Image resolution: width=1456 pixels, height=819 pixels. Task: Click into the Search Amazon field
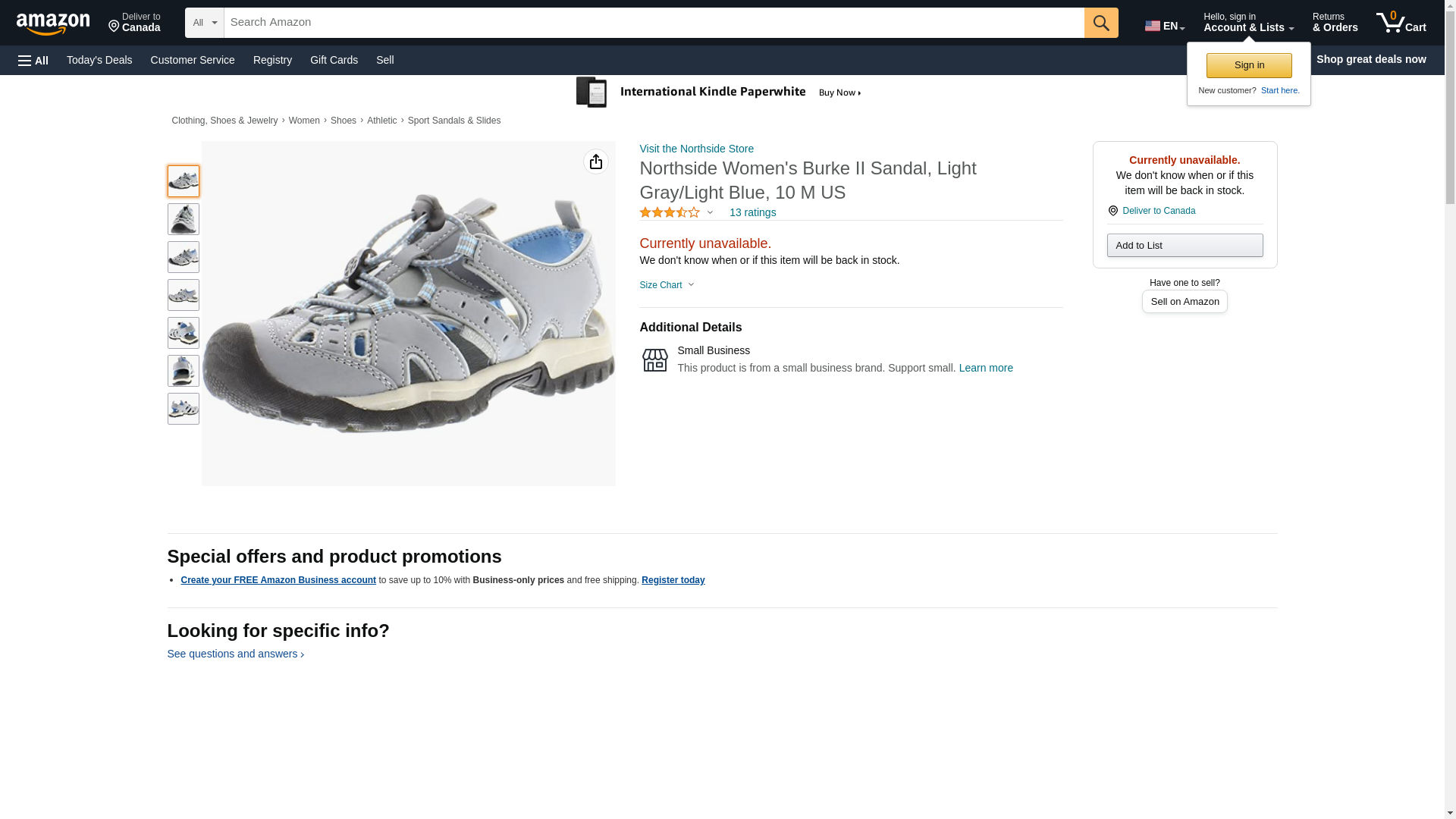point(654,23)
